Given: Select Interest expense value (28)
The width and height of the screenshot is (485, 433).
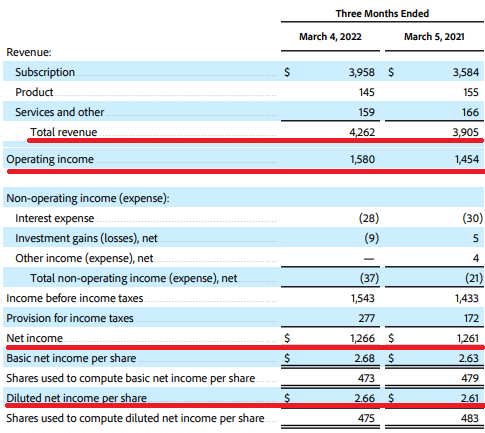Looking at the screenshot, I should point(369,218).
